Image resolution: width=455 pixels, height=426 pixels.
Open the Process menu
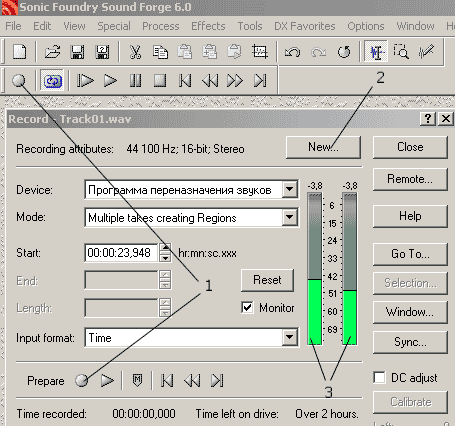pyautogui.click(x=161, y=26)
